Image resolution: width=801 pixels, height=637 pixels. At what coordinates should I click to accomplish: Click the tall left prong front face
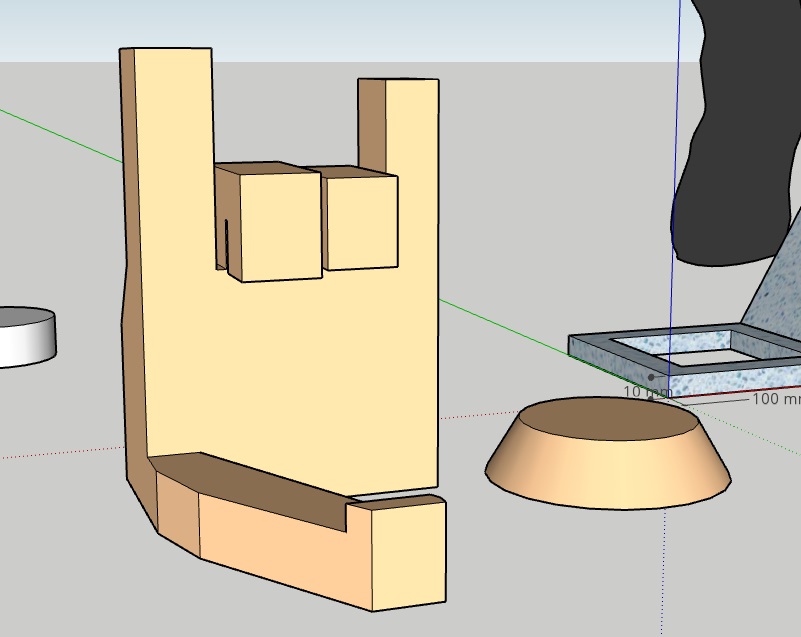tap(172, 110)
